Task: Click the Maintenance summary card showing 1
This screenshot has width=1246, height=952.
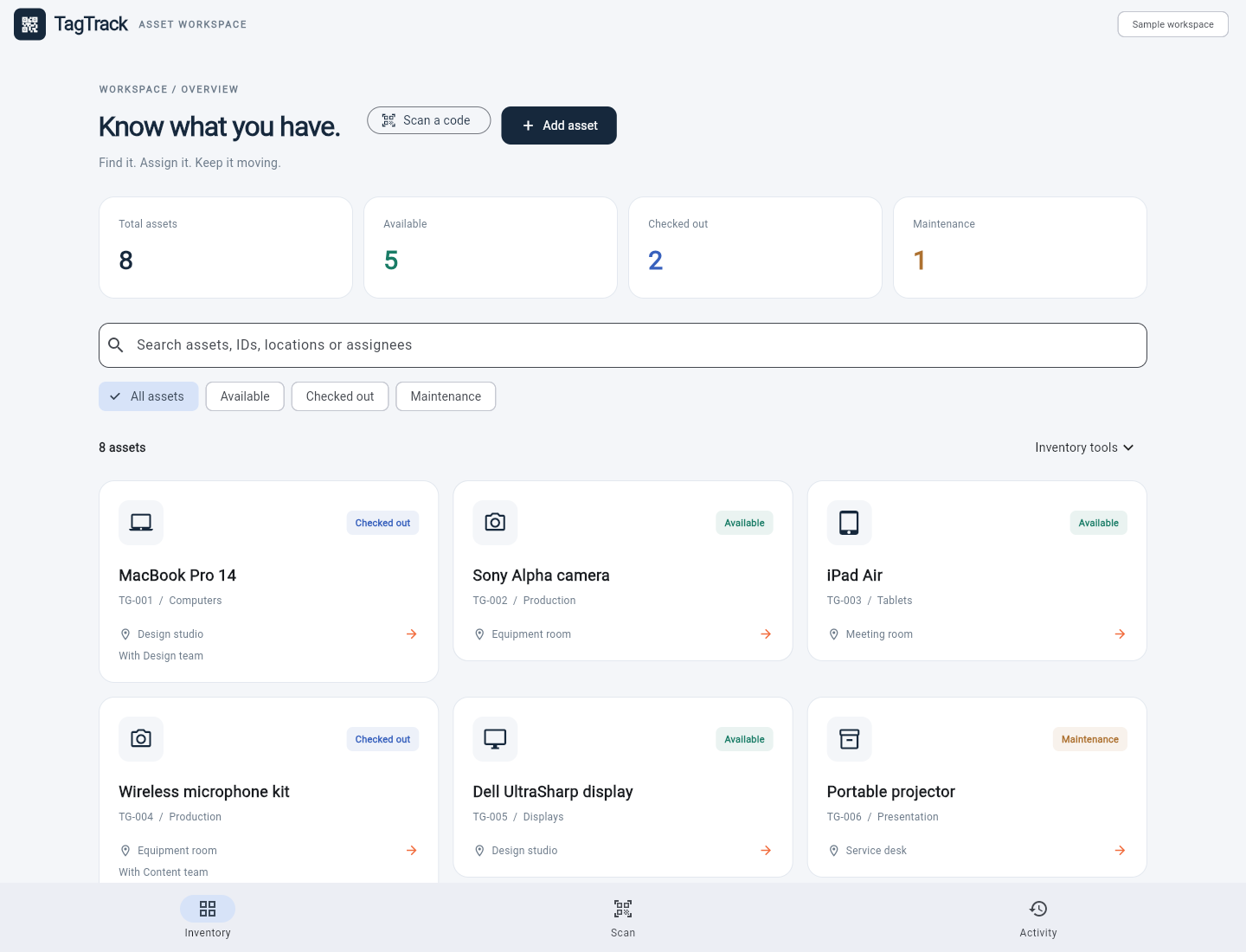Action: [x=1020, y=248]
